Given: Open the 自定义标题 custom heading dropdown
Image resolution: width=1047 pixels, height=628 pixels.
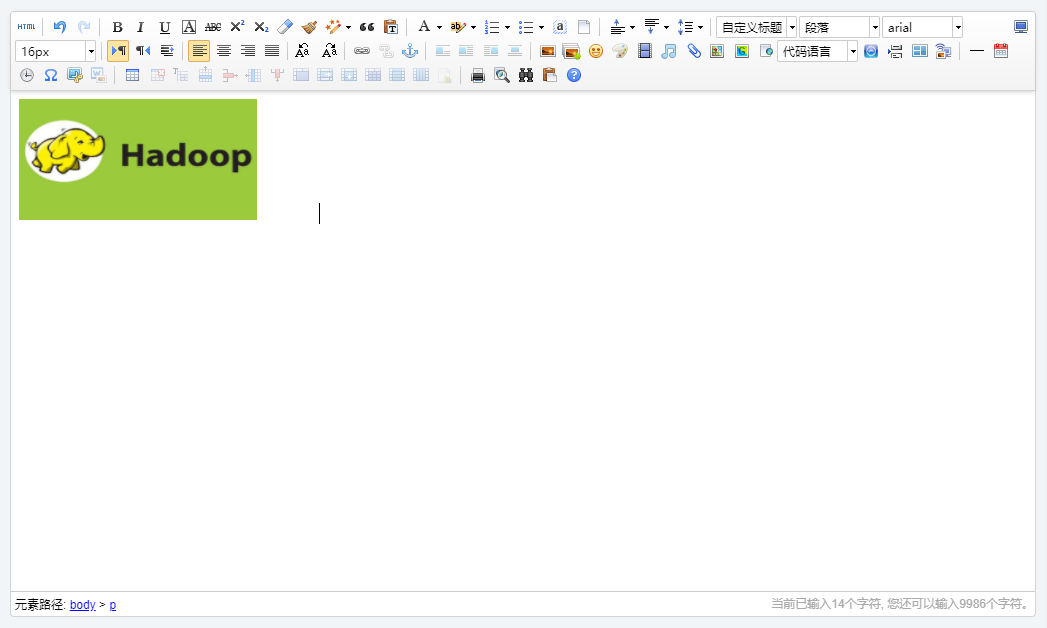Looking at the screenshot, I should pyautogui.click(x=757, y=27).
